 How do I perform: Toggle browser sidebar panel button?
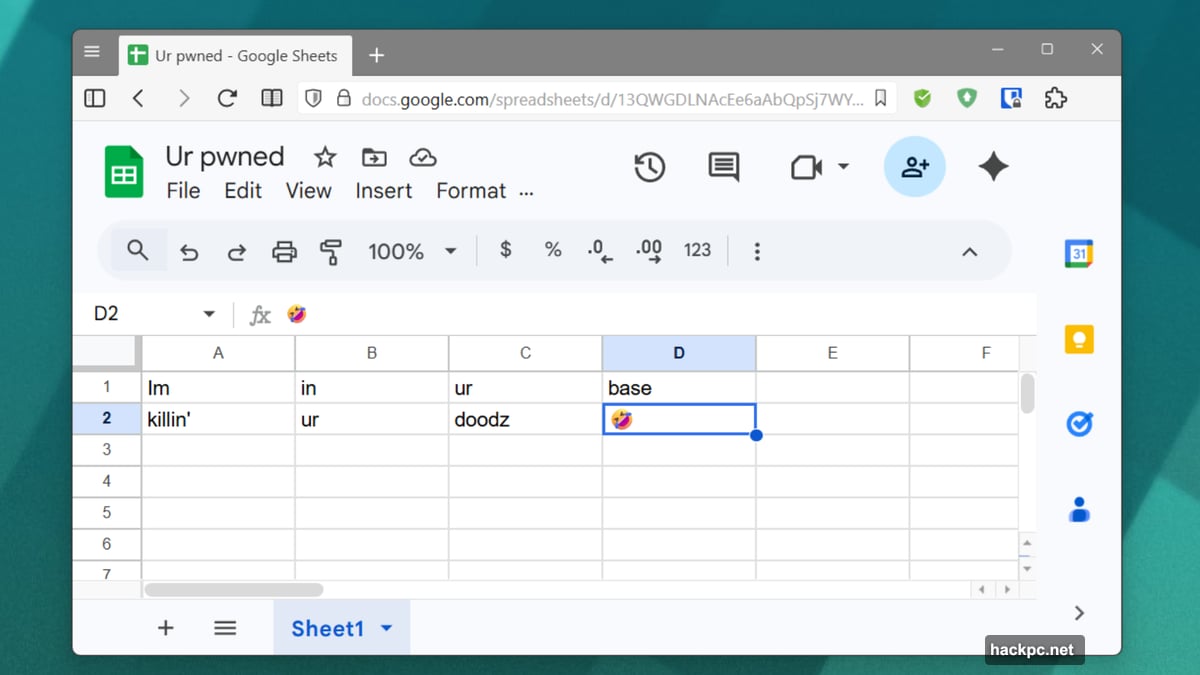(95, 98)
